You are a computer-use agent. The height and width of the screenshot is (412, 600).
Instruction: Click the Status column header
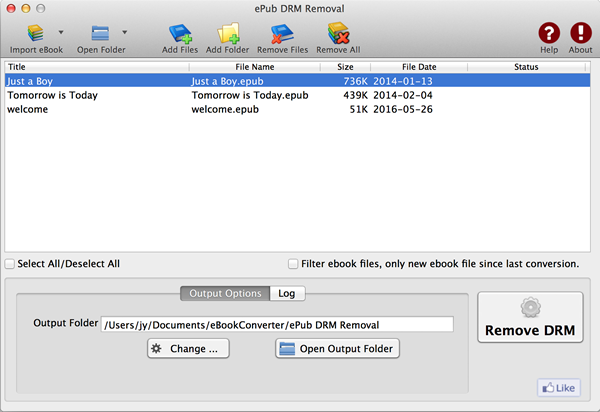[526, 67]
